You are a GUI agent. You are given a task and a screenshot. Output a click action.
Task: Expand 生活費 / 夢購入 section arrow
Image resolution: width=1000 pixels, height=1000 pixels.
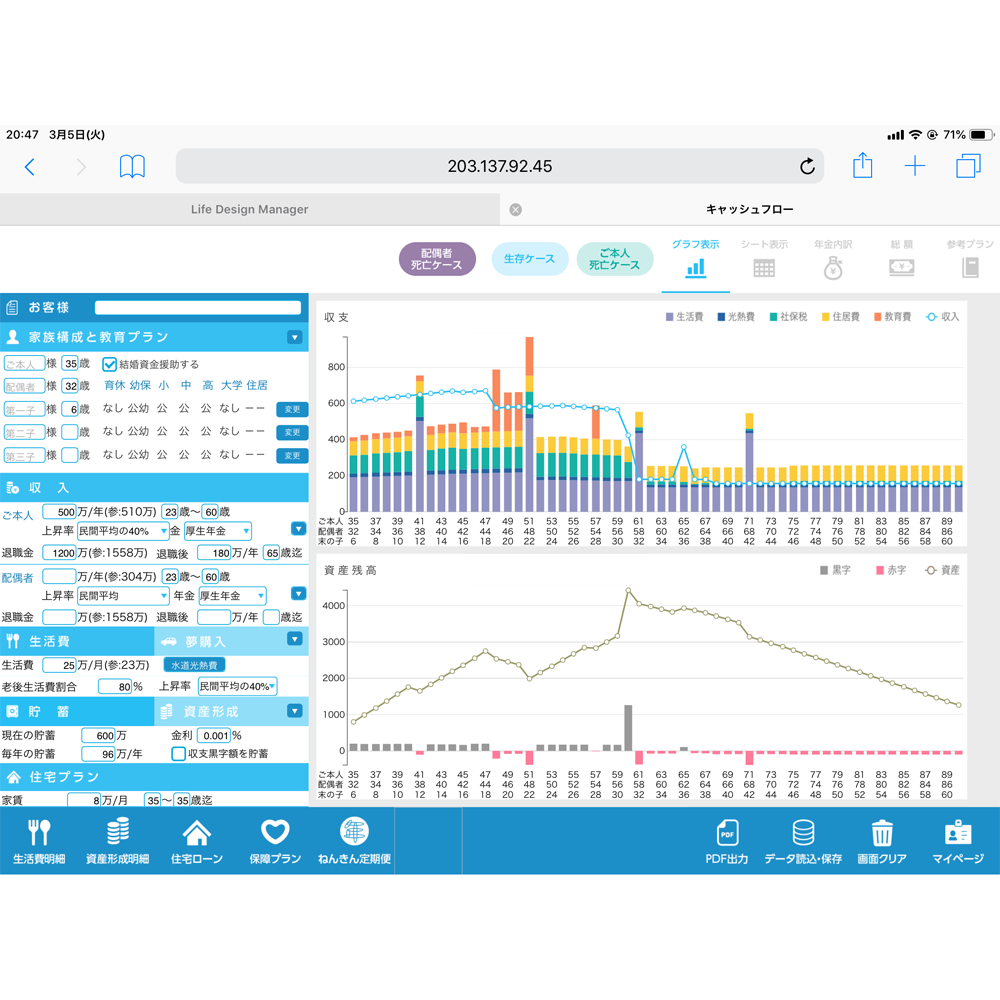295,639
